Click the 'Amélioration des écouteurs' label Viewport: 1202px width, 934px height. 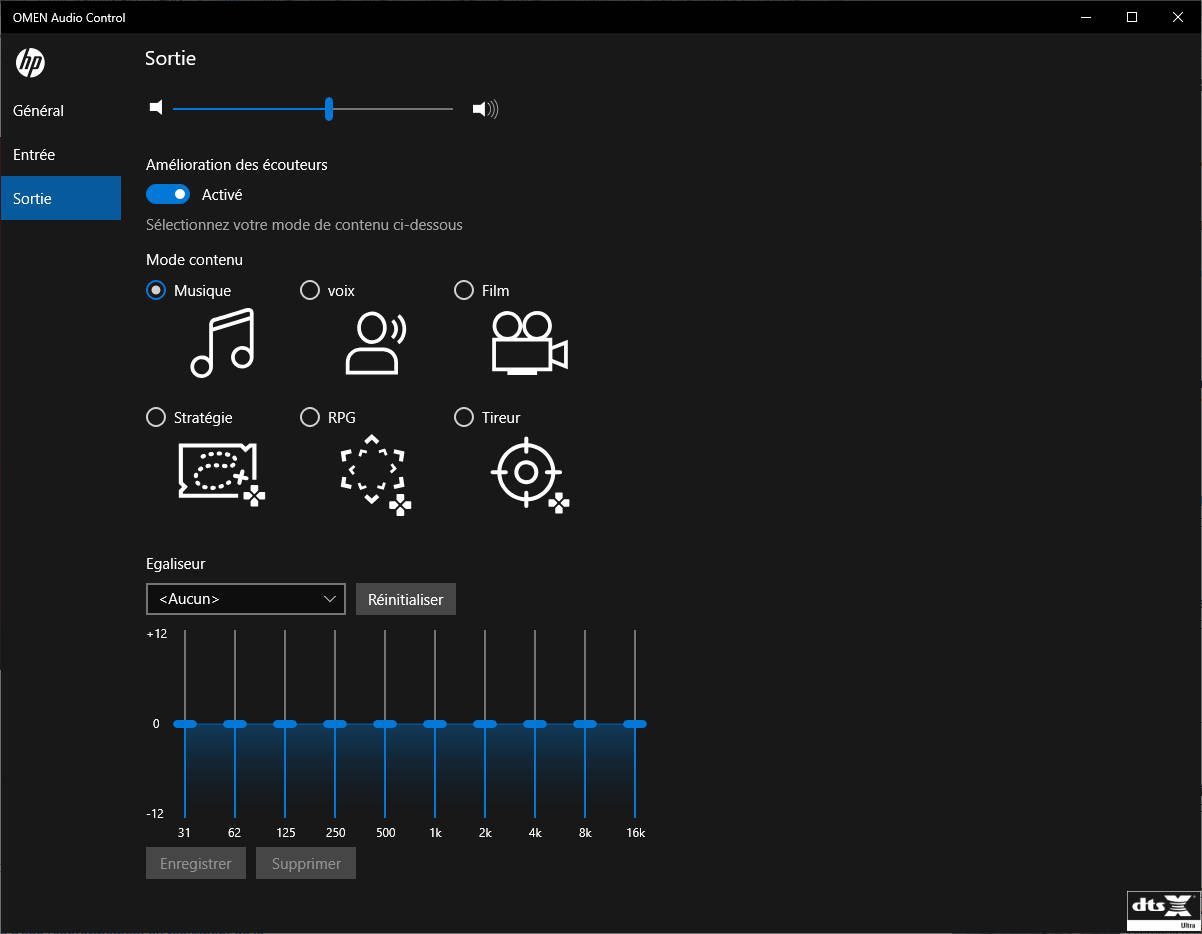[x=237, y=164]
